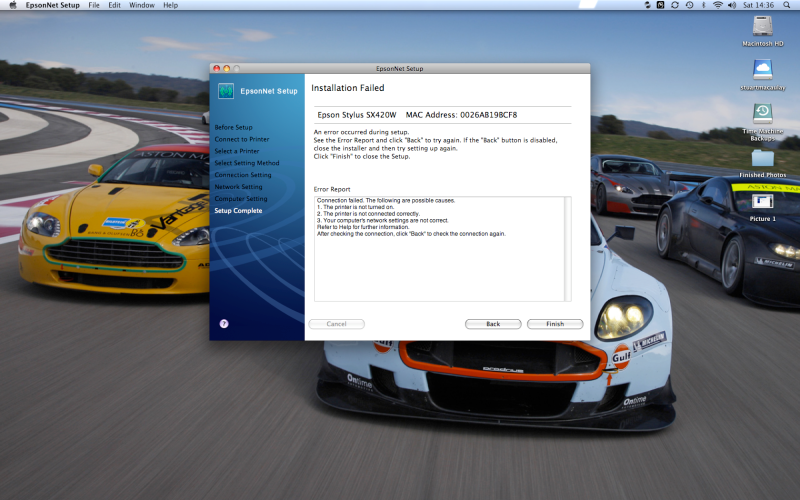800x500 pixels.
Task: Select the Finished Photos folder icon
Action: pos(762,158)
